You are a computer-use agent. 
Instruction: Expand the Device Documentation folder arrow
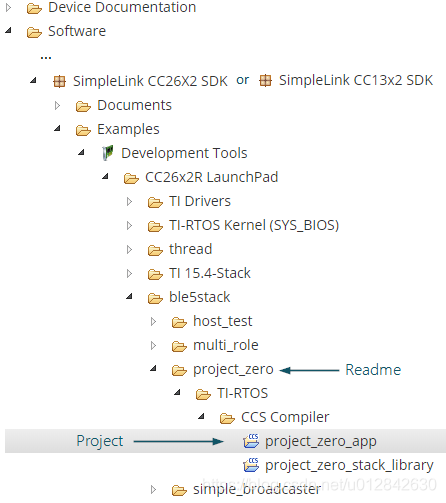click(9, 7)
